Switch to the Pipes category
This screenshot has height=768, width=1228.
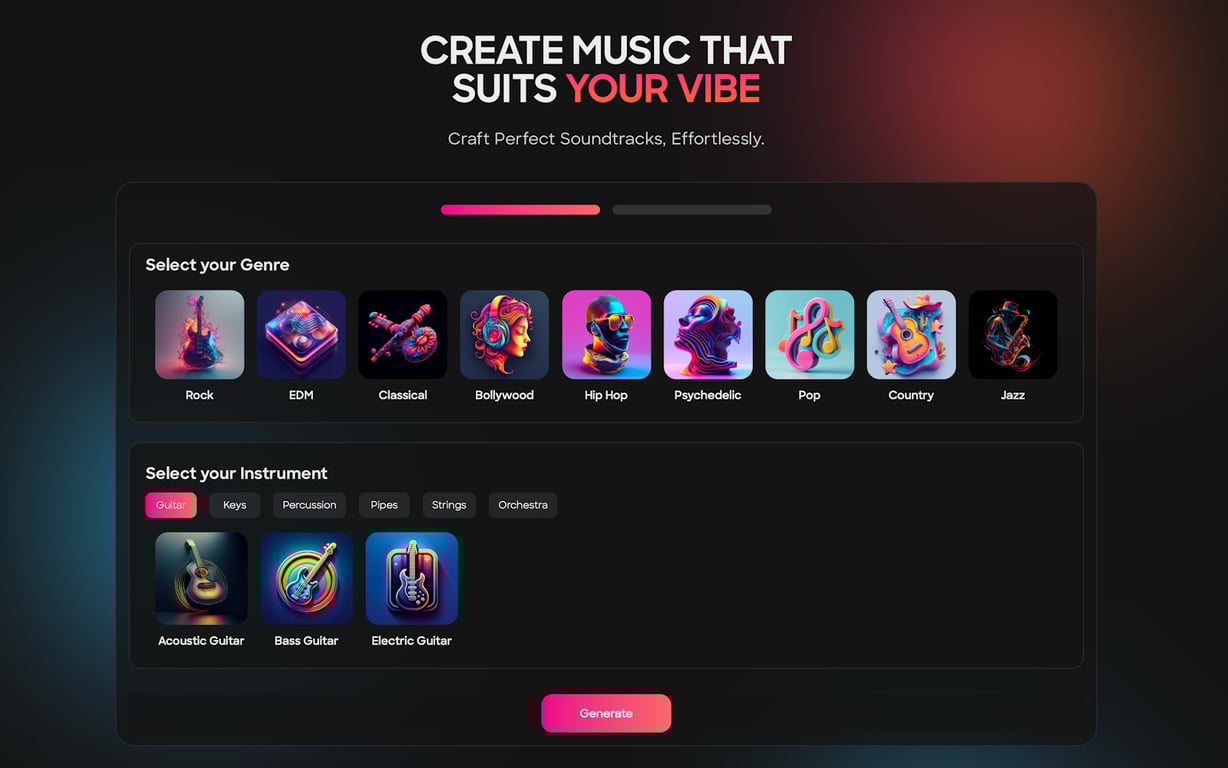point(384,505)
